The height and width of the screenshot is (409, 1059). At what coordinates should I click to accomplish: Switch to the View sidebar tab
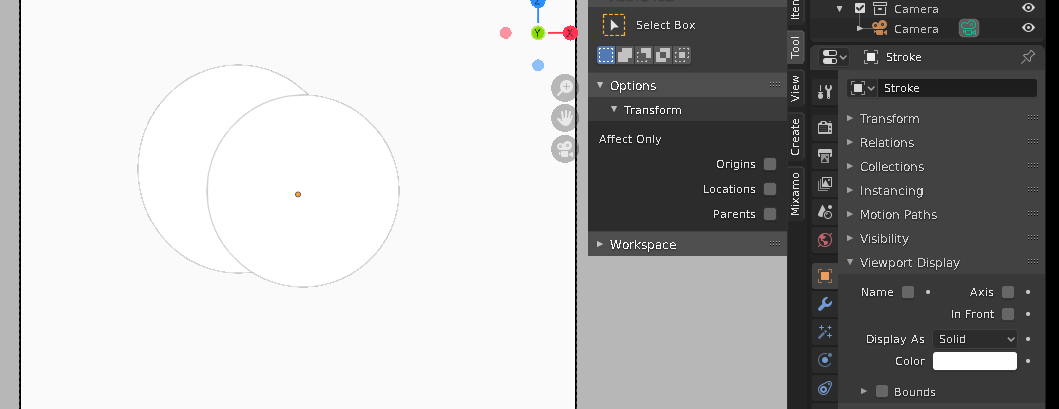coord(796,88)
